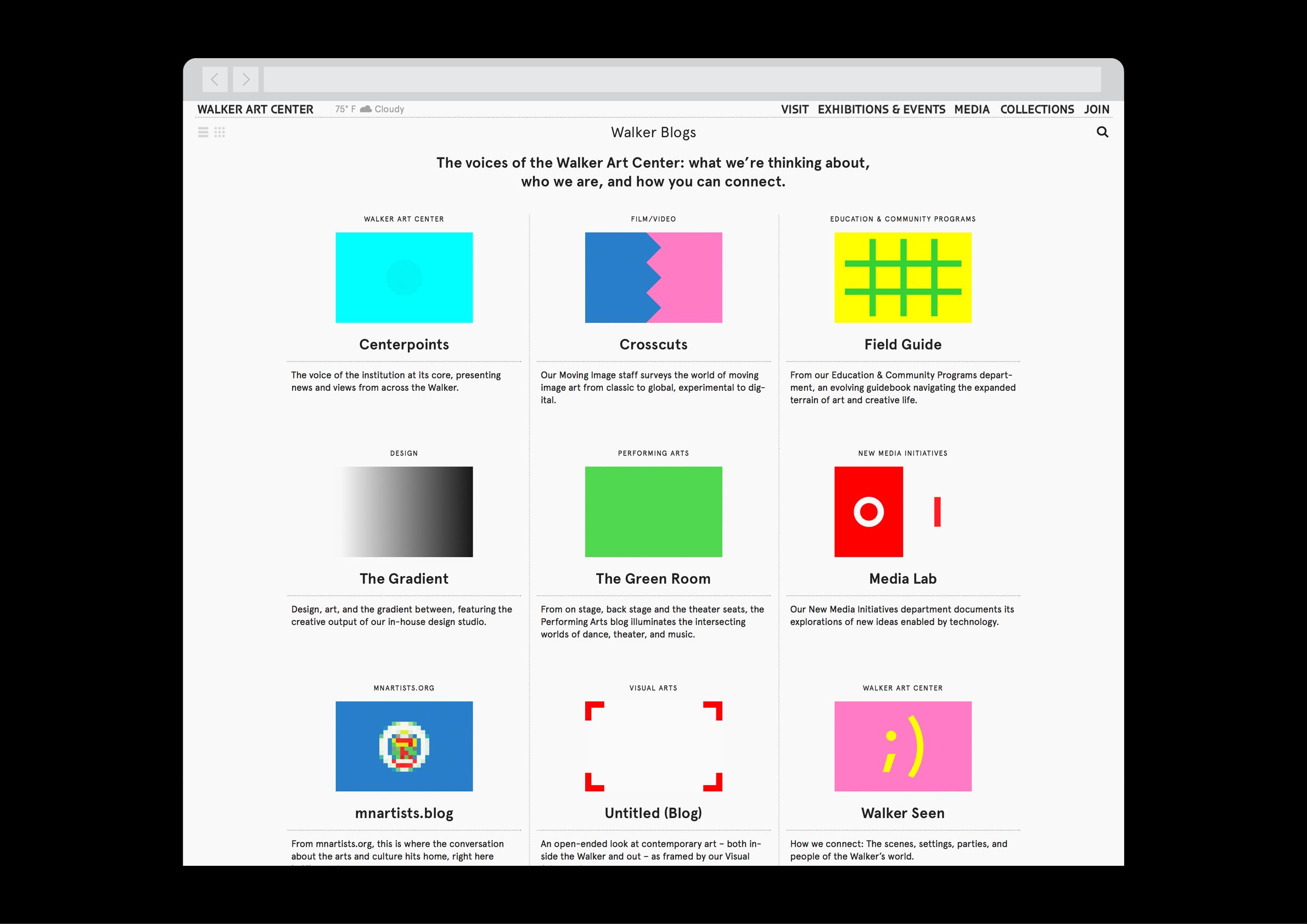The height and width of the screenshot is (924, 1307).
Task: Open the search magnifier icon
Action: (x=1102, y=132)
